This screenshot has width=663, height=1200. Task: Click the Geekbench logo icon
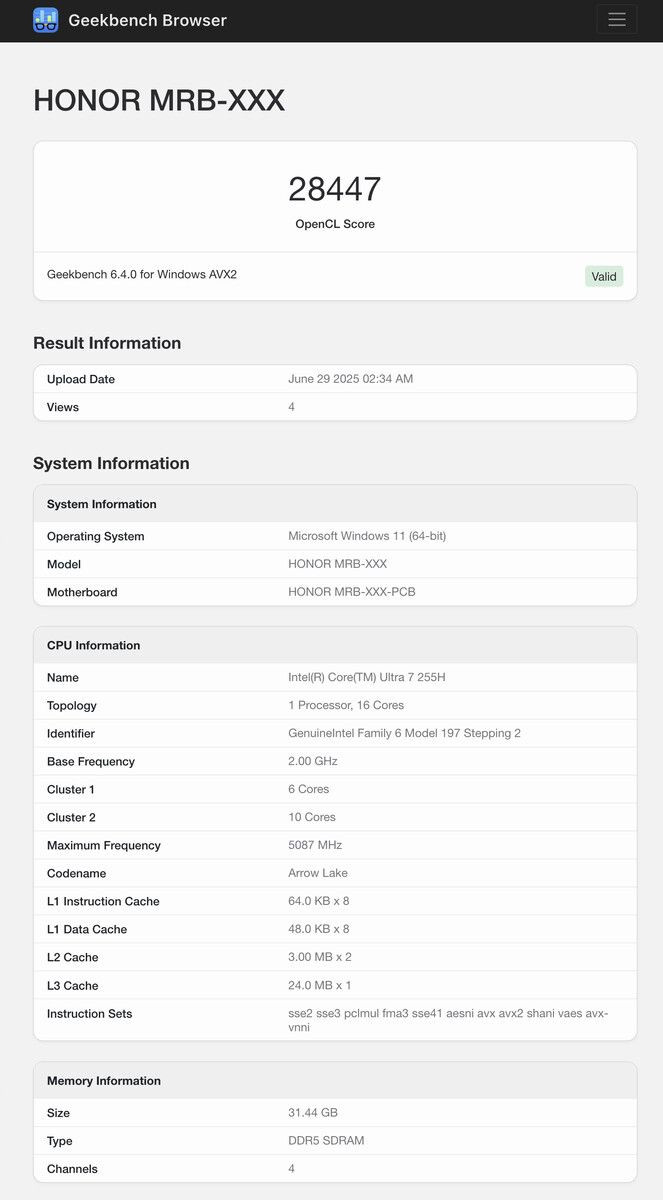tap(46, 20)
